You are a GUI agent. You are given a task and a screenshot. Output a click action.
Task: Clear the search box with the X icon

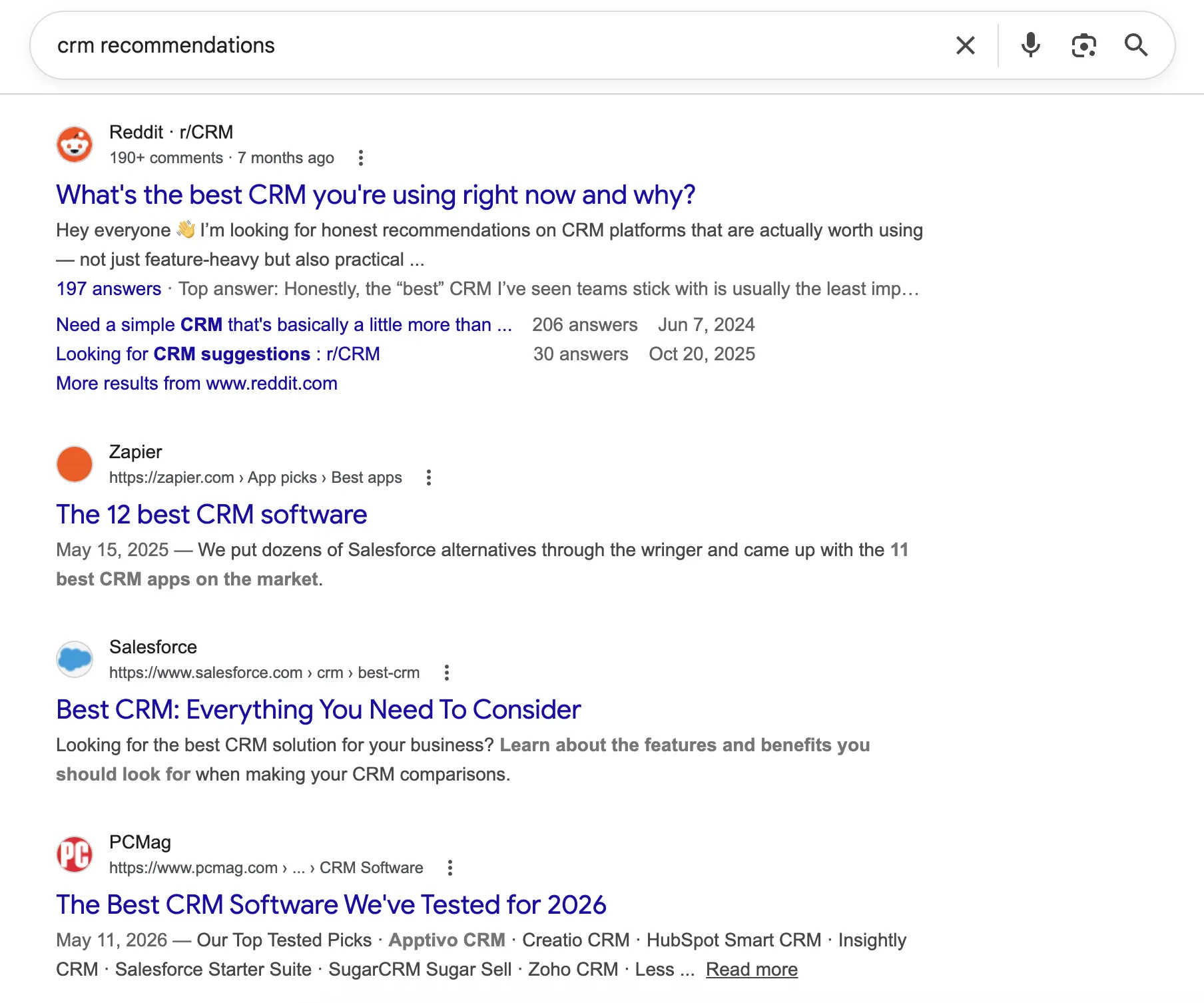click(x=965, y=45)
